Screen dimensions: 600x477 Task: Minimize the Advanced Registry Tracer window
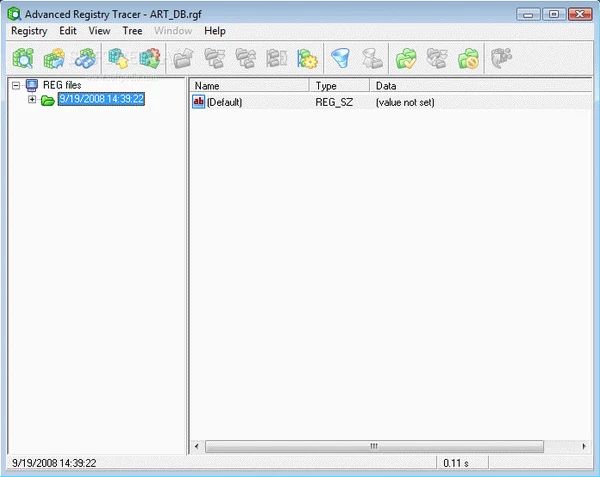click(x=528, y=15)
